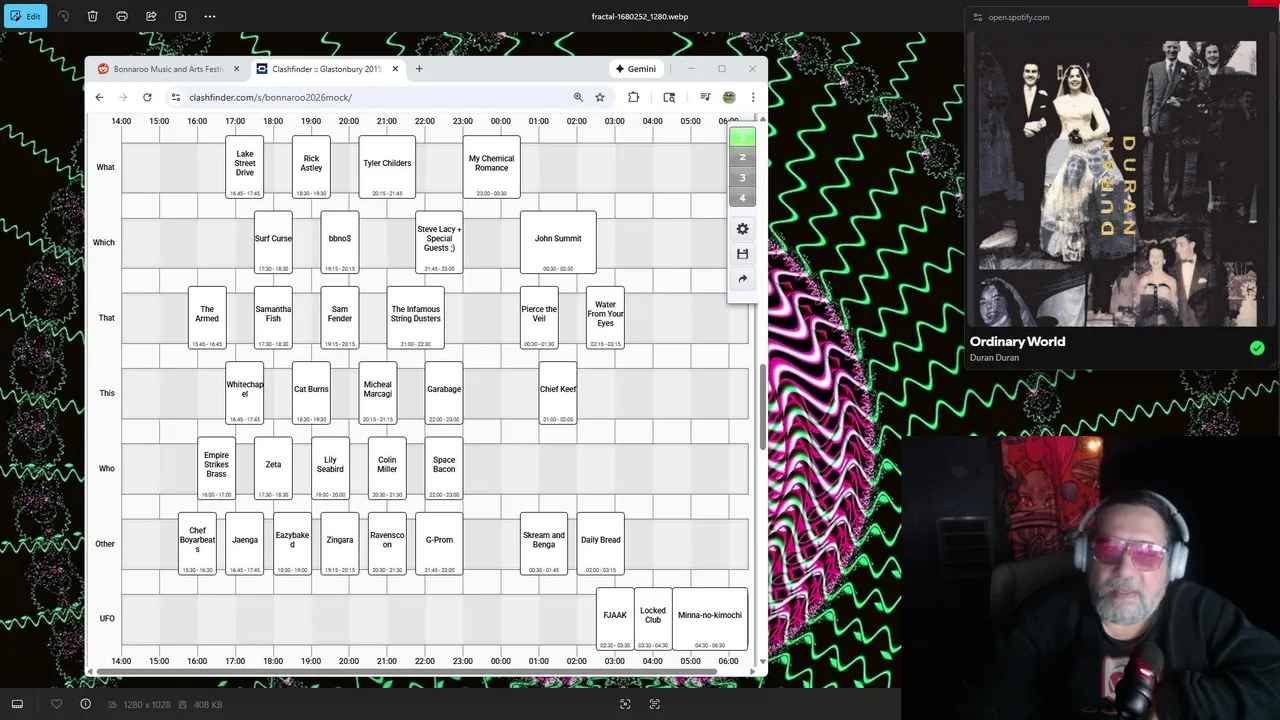Select The Infamous String Dusters set
This screenshot has height=720, width=1280.
[x=415, y=318]
